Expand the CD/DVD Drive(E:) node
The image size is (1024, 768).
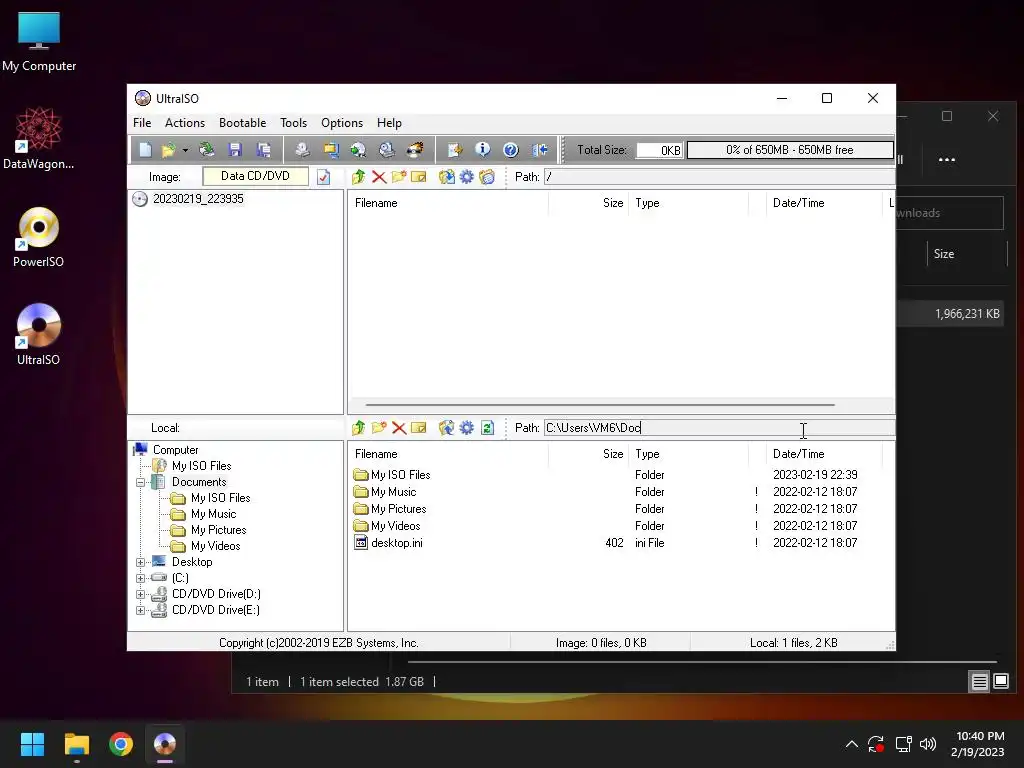click(140, 611)
